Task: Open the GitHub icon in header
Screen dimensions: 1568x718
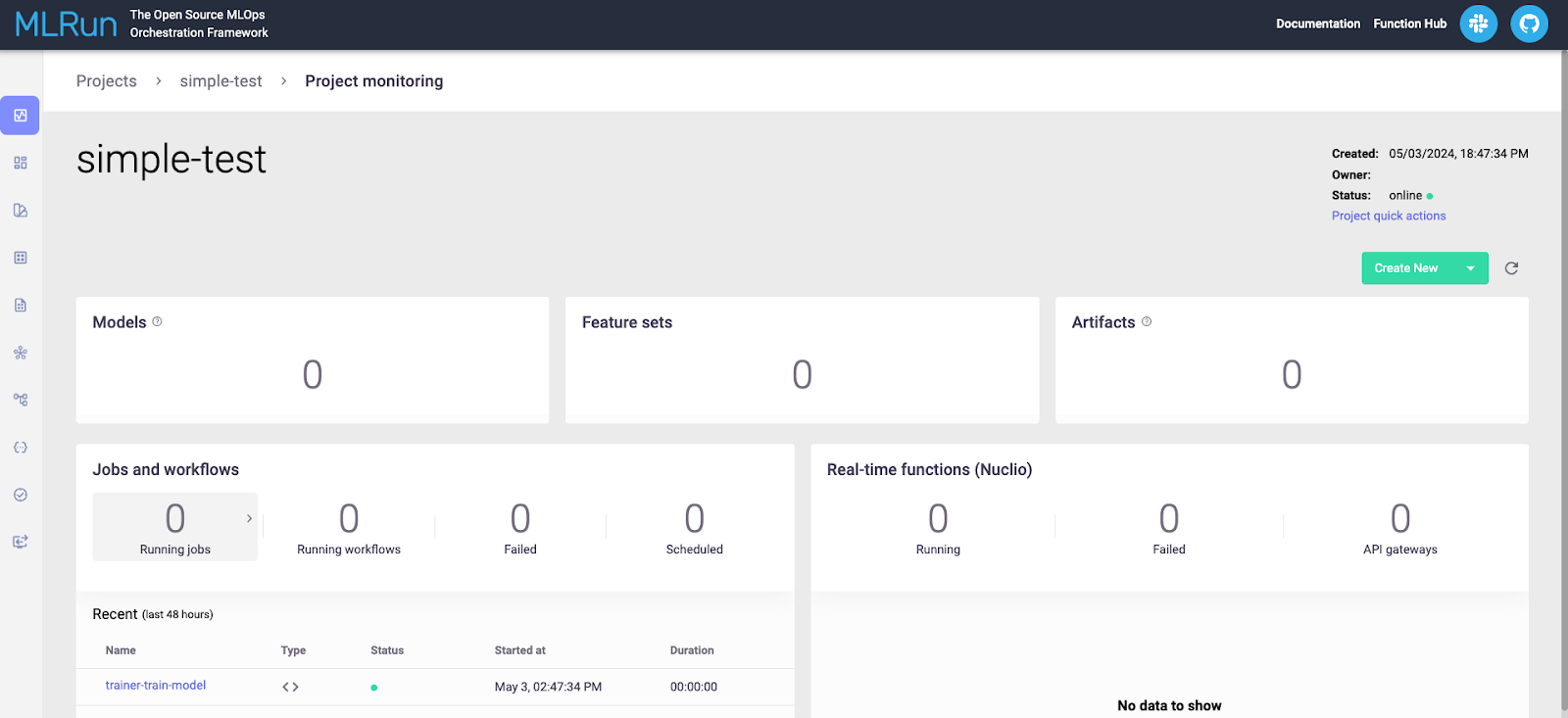Action: point(1529,24)
